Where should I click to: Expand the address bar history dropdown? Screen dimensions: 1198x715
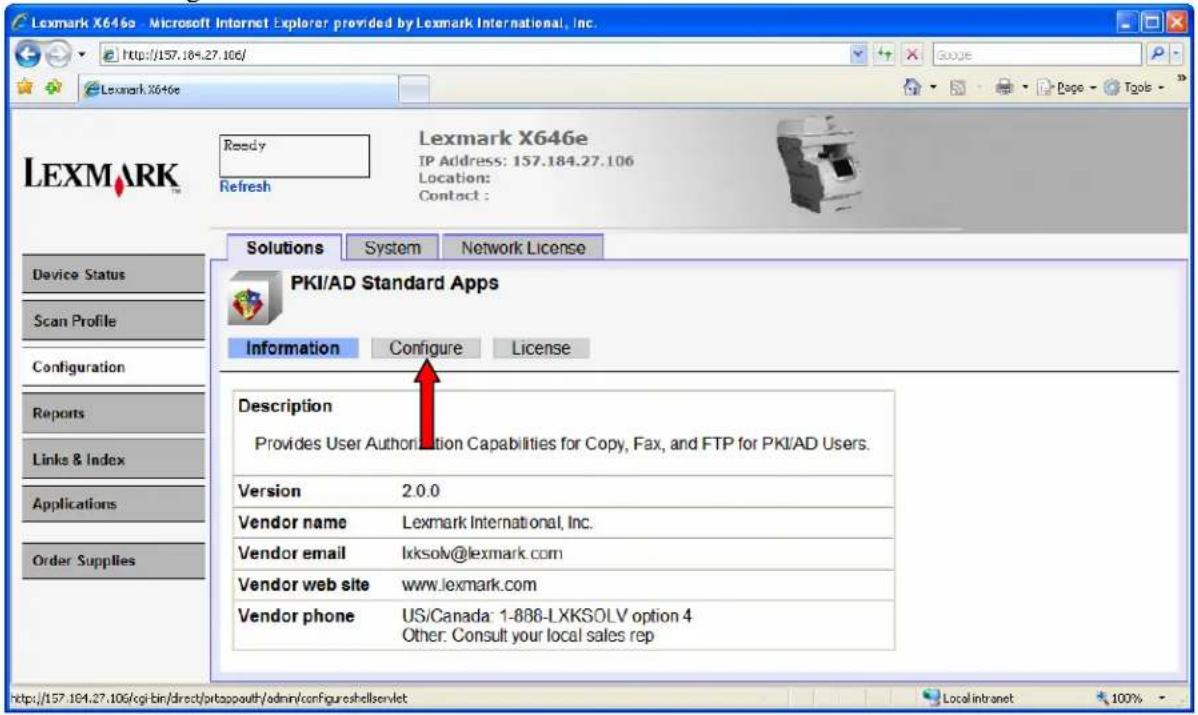[858, 54]
